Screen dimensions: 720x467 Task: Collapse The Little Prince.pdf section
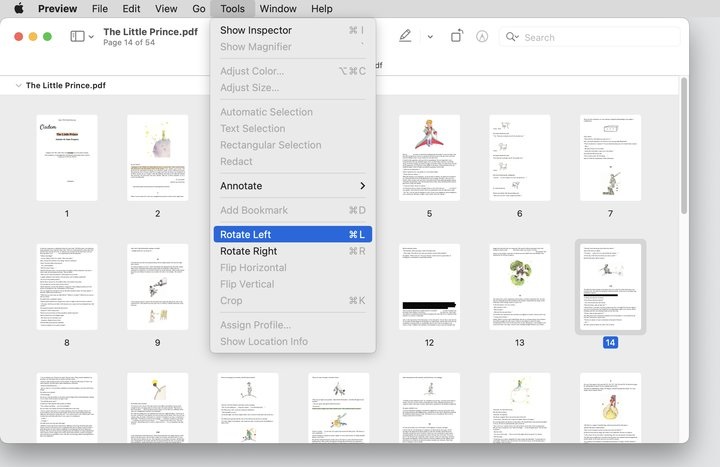pyautogui.click(x=18, y=85)
